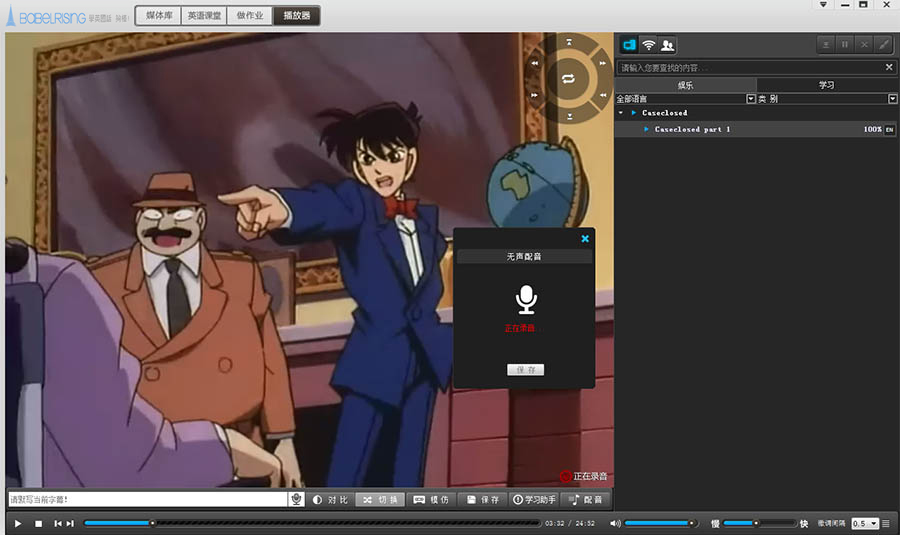The width and height of the screenshot is (900, 535).
Task: Click the brush/edit icon in the panel toolbar
Action: pos(883,44)
